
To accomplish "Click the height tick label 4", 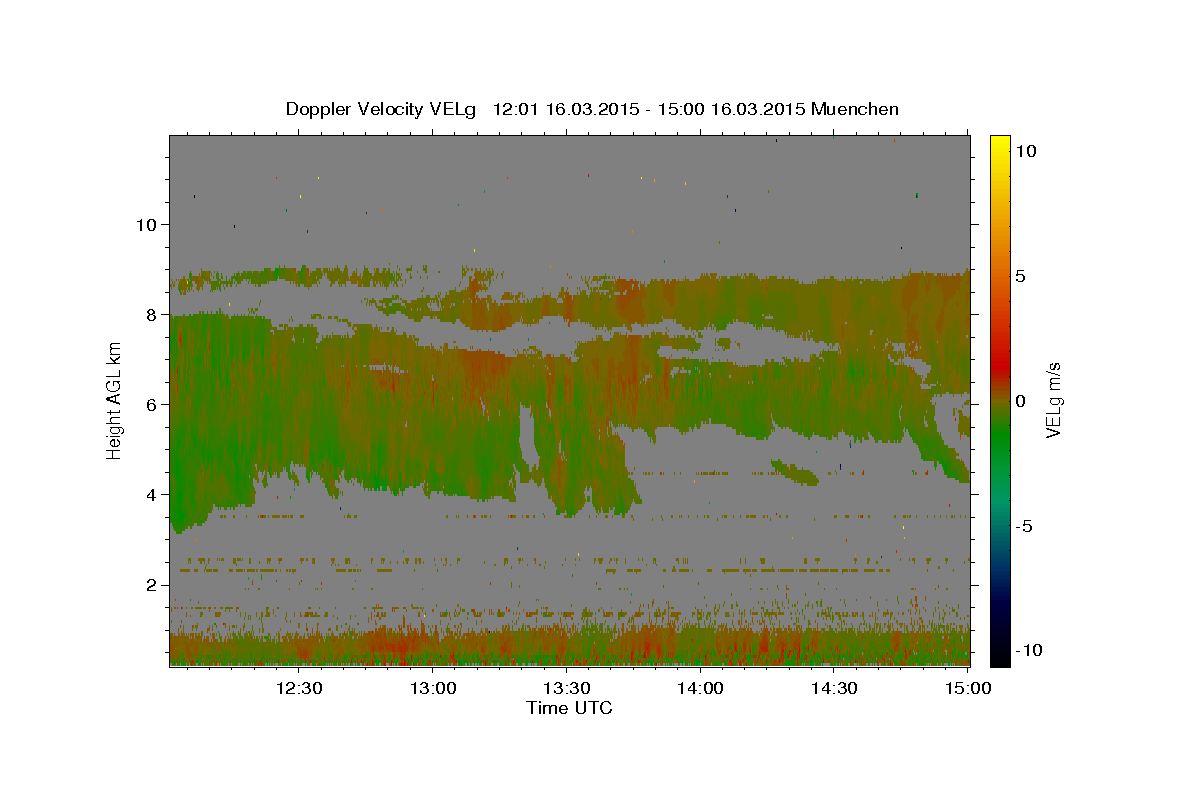I will click(153, 494).
